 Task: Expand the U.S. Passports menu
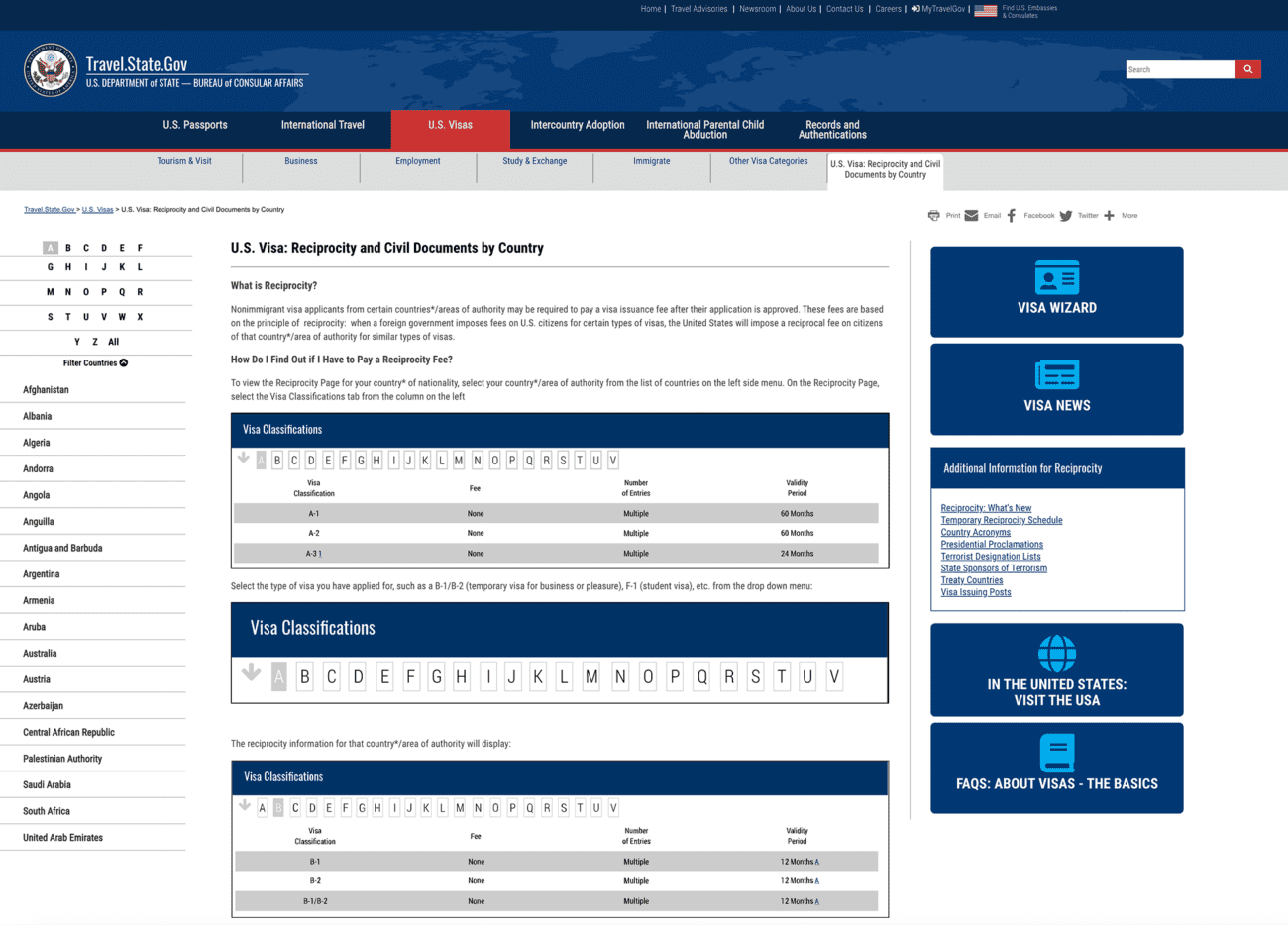195,125
